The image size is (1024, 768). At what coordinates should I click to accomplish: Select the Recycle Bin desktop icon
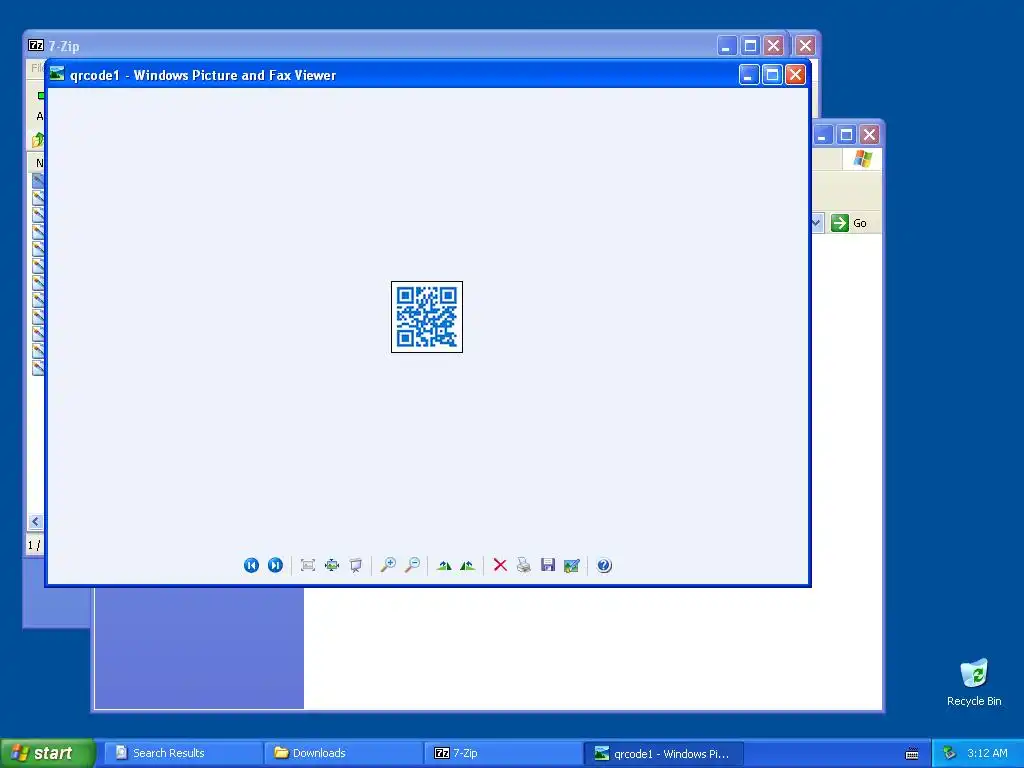coord(974,683)
